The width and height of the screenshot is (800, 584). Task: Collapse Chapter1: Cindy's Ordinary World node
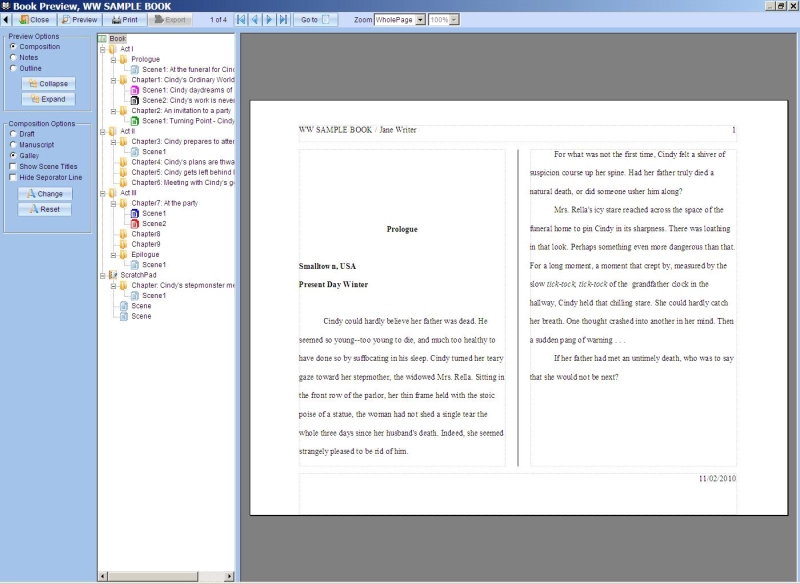coord(113,80)
